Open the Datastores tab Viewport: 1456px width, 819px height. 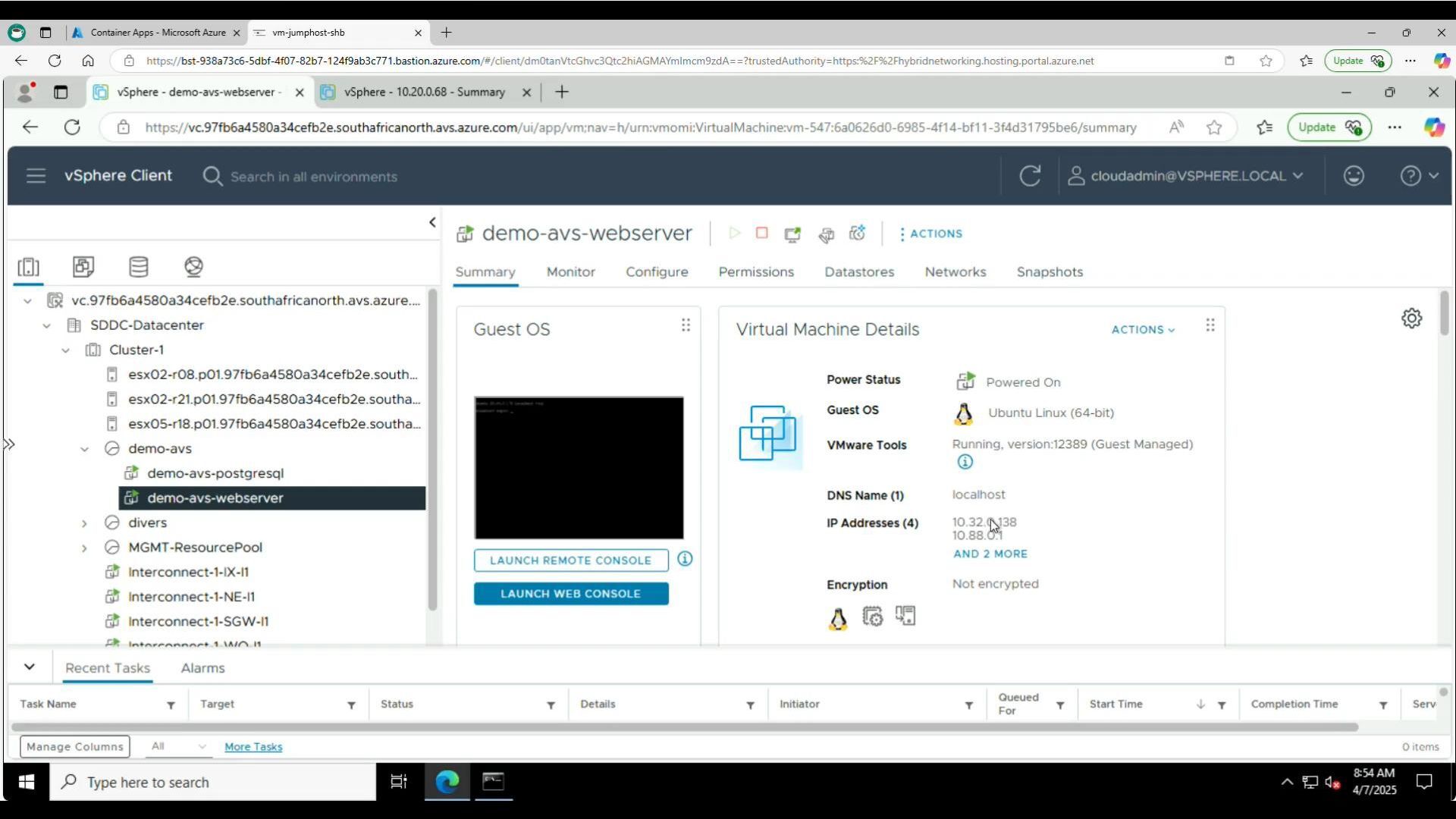859,272
